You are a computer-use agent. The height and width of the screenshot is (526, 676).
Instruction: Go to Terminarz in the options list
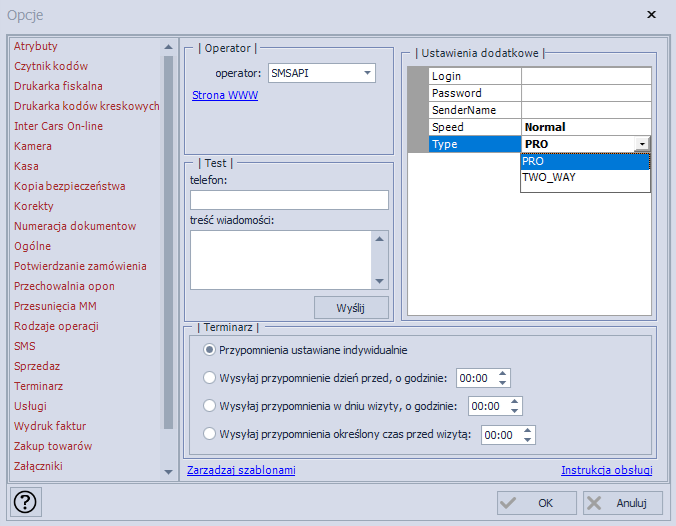[x=39, y=386]
